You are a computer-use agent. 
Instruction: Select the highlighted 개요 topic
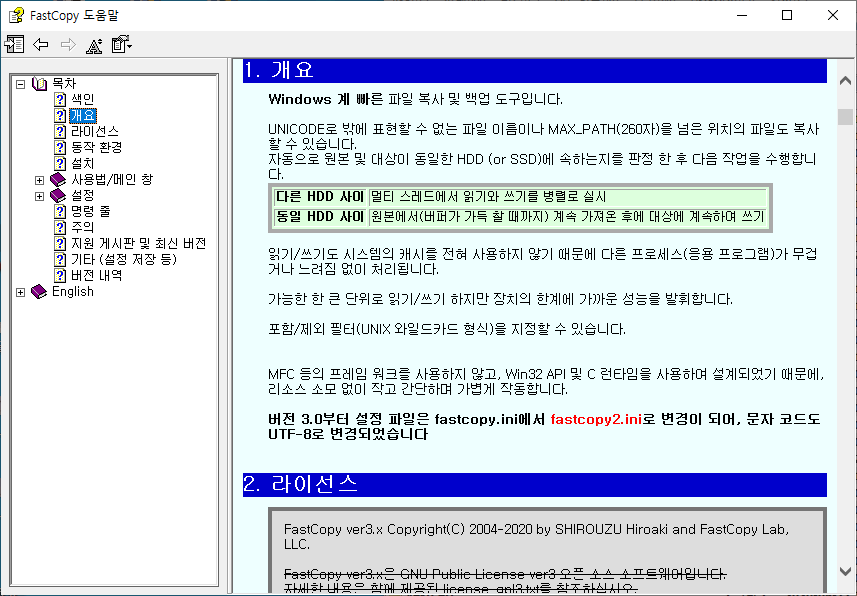tap(83, 115)
